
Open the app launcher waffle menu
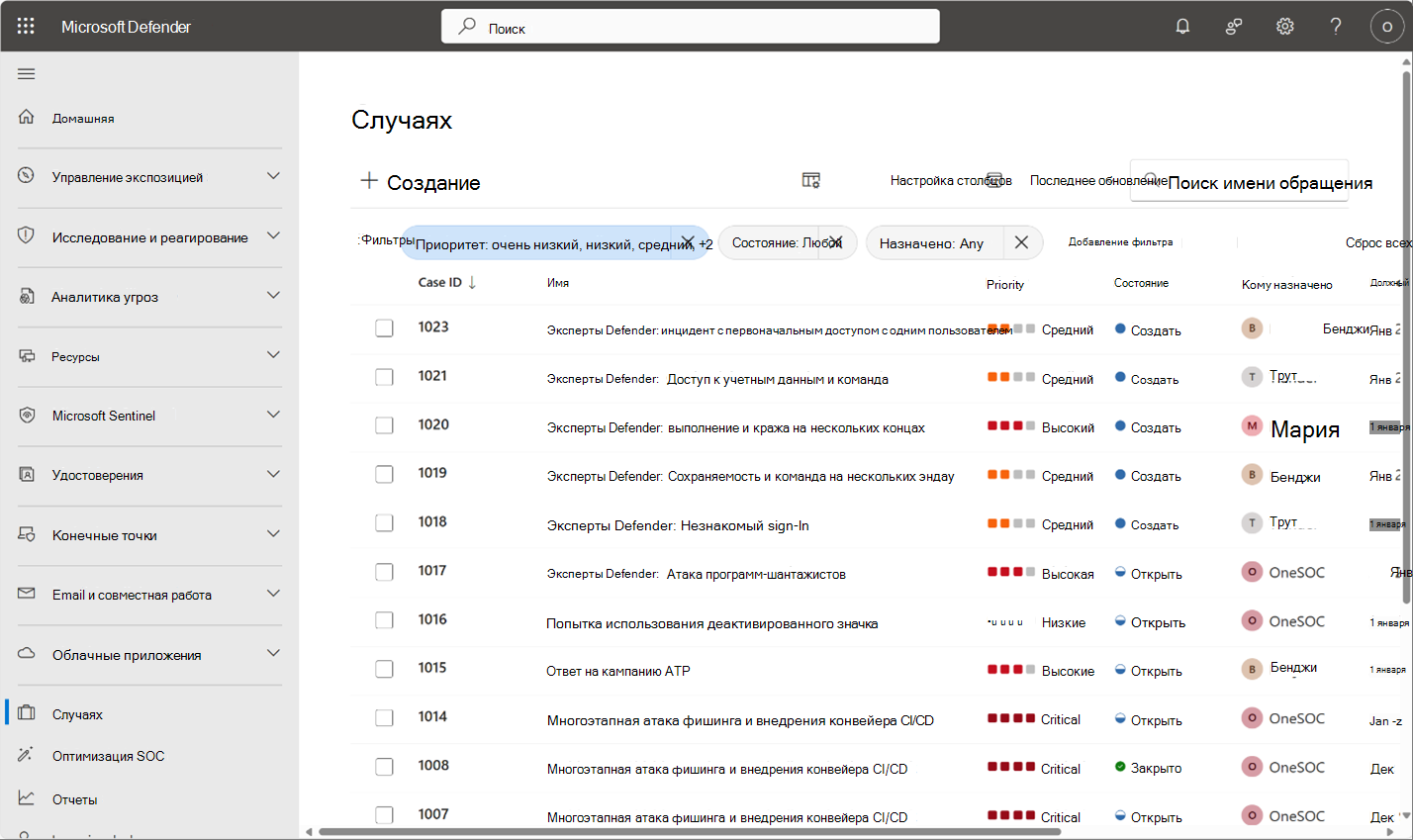[x=26, y=27]
